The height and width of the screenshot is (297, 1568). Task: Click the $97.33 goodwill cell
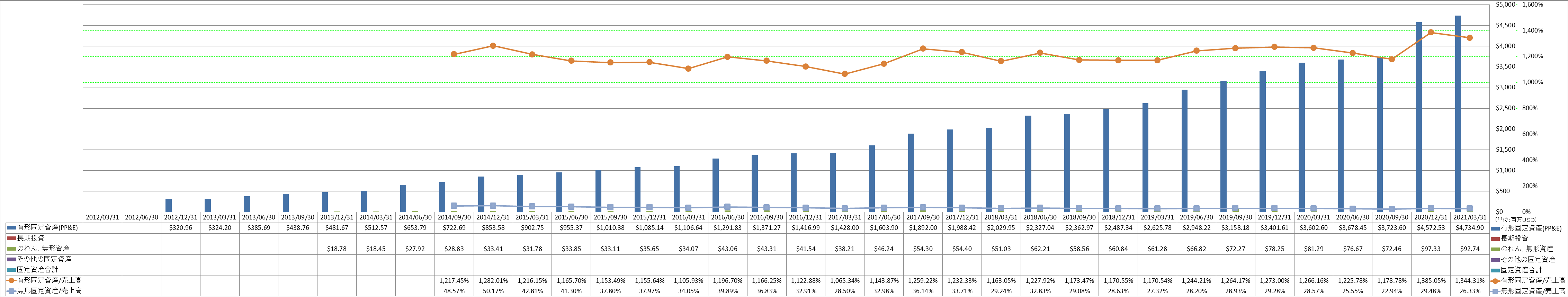[1431, 249]
